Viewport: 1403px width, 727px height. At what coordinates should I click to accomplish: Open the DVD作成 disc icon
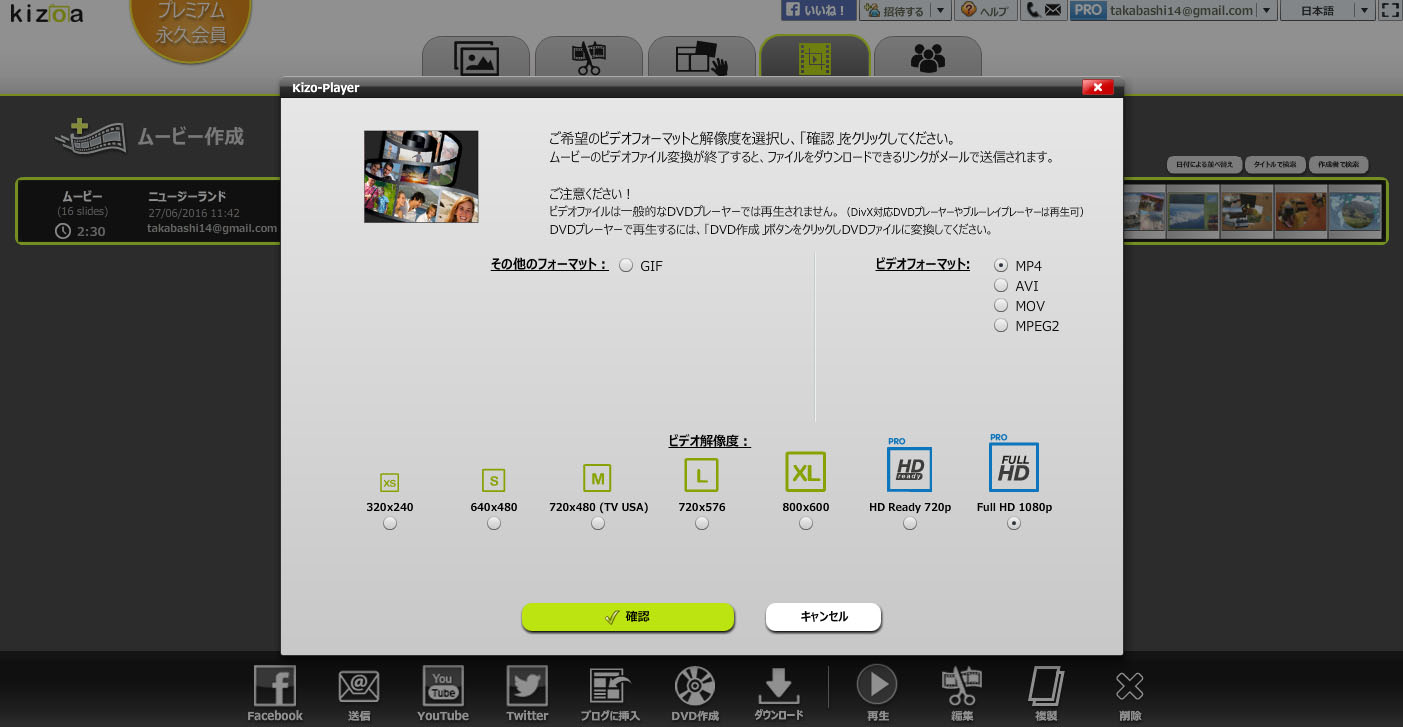(x=695, y=687)
